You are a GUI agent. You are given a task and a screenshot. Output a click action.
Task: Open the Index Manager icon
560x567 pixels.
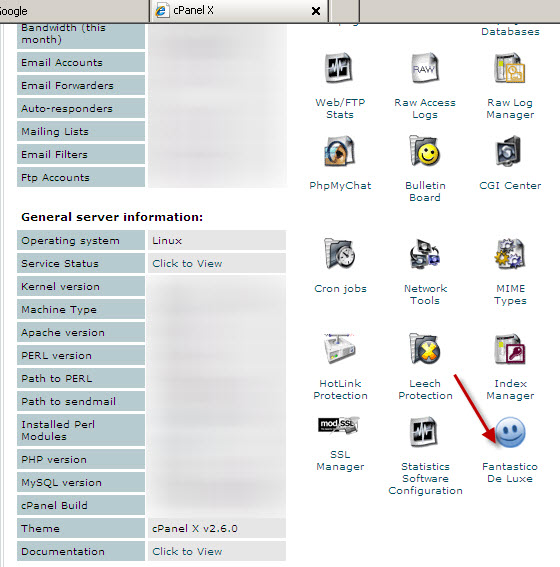click(x=510, y=348)
